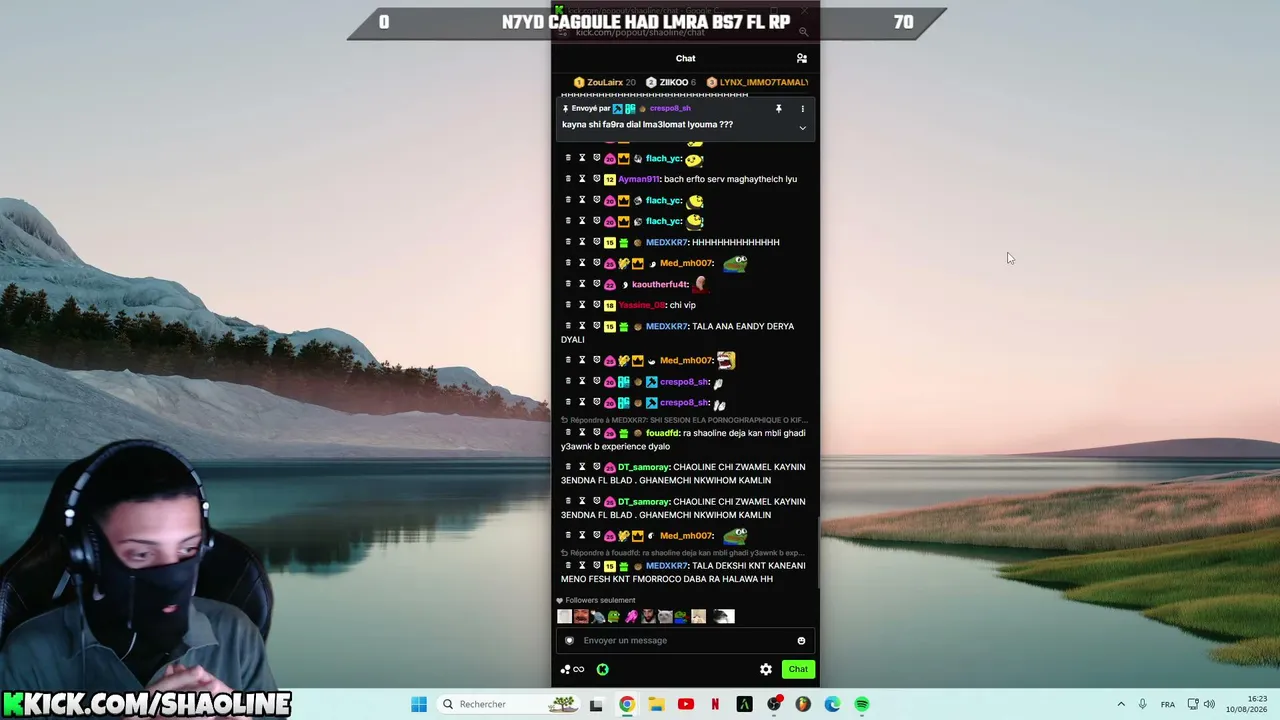The height and width of the screenshot is (720, 1280).
Task: Insert the red screaming face emote
Action: pyautogui.click(x=581, y=616)
